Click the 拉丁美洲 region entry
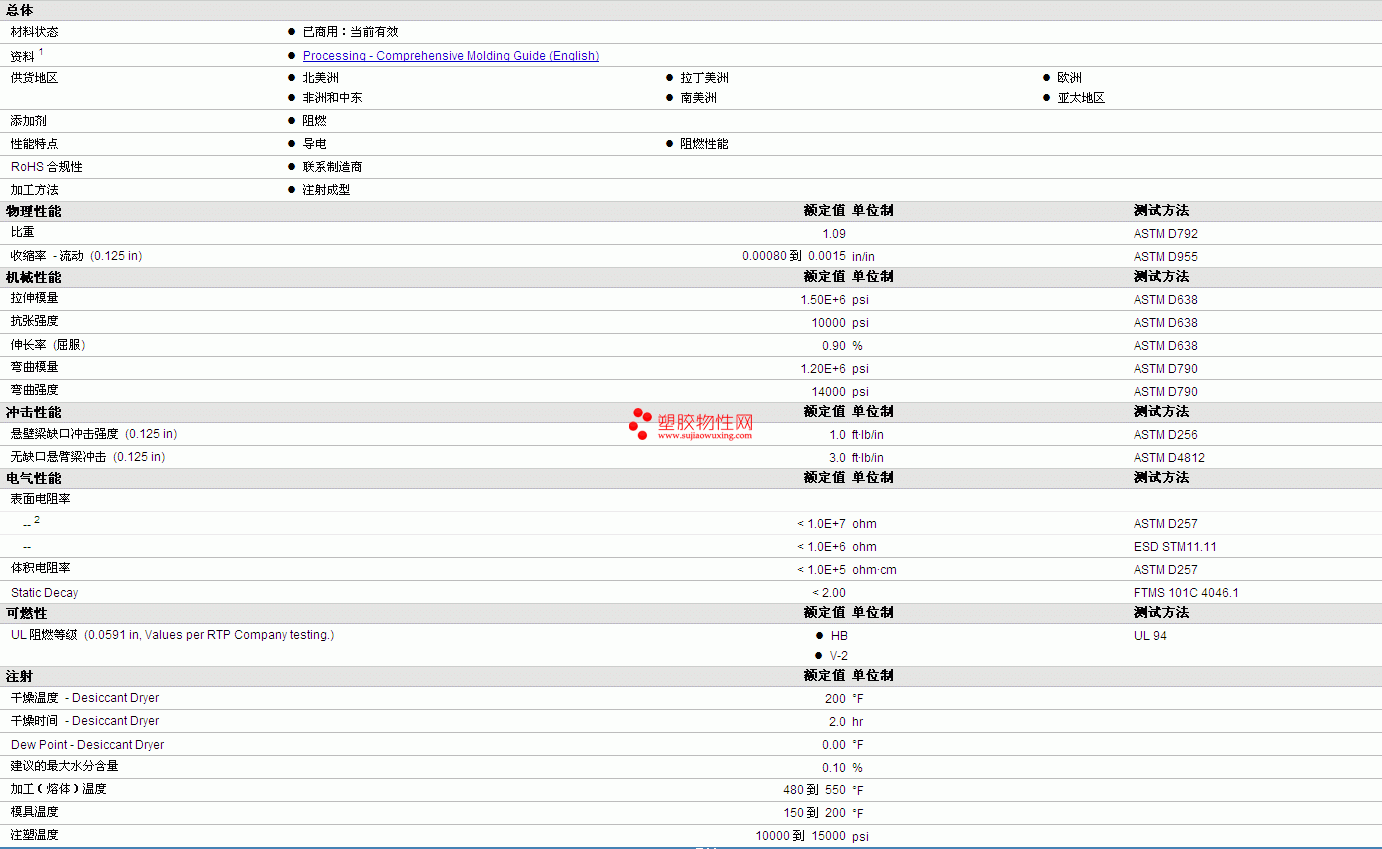Viewport: 1382px width, 849px height. 705,78
